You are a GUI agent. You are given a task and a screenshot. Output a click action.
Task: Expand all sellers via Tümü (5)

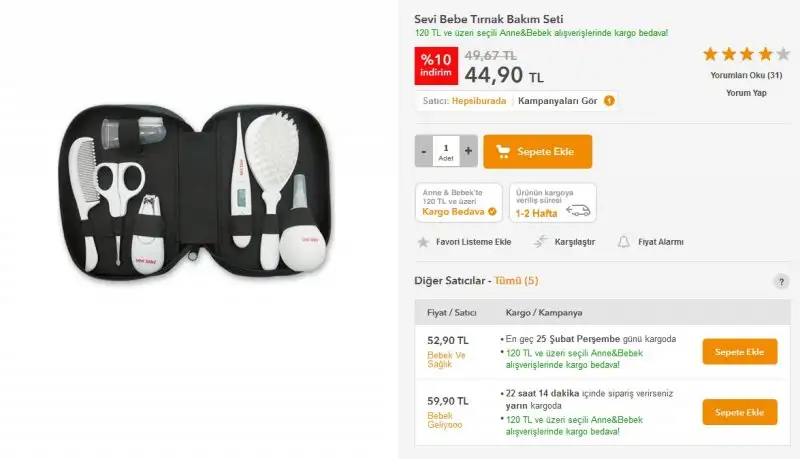516,280
